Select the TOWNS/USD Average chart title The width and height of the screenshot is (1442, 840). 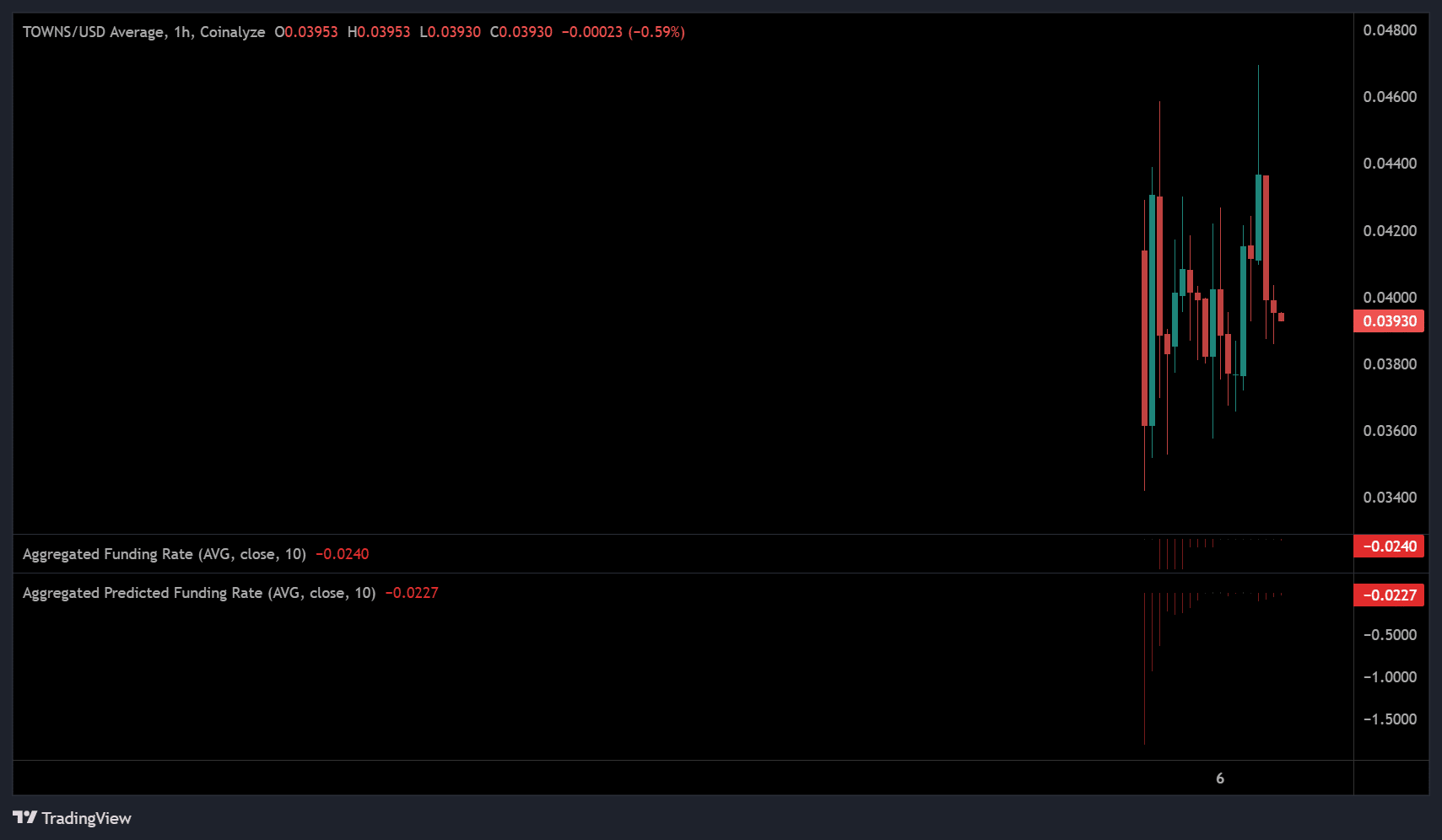[143, 32]
